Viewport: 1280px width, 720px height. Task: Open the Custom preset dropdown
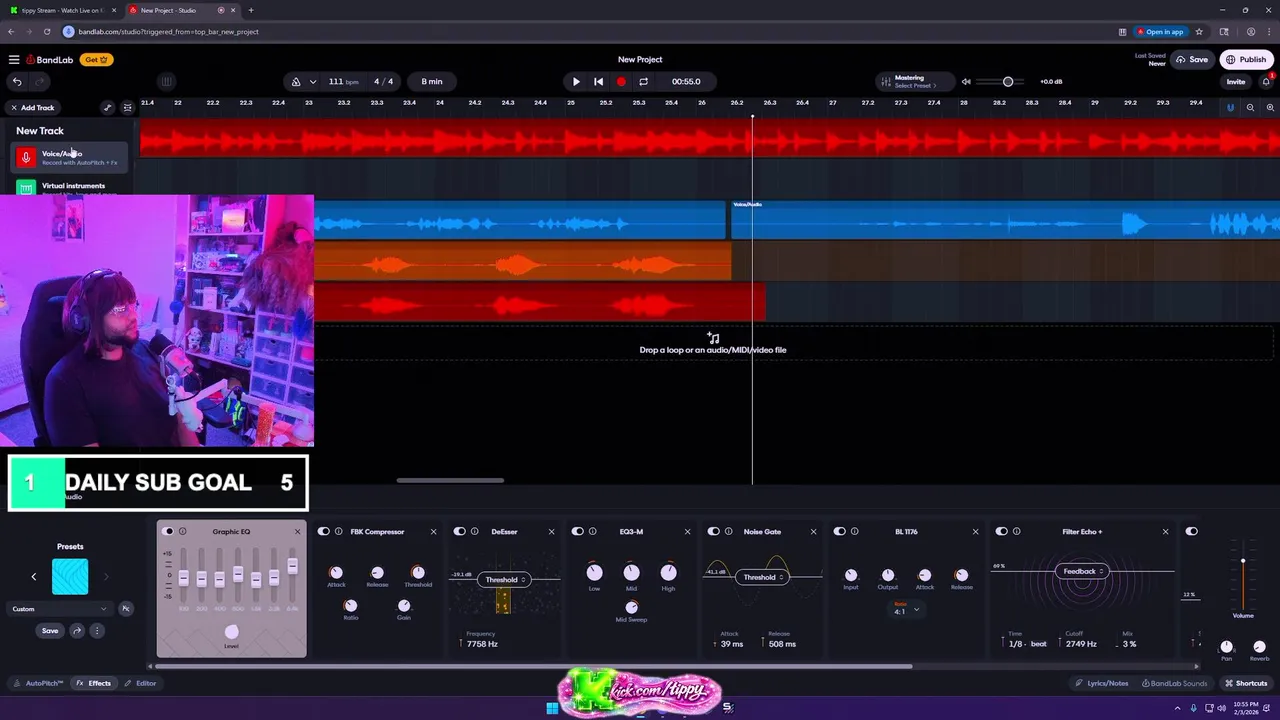coord(60,609)
